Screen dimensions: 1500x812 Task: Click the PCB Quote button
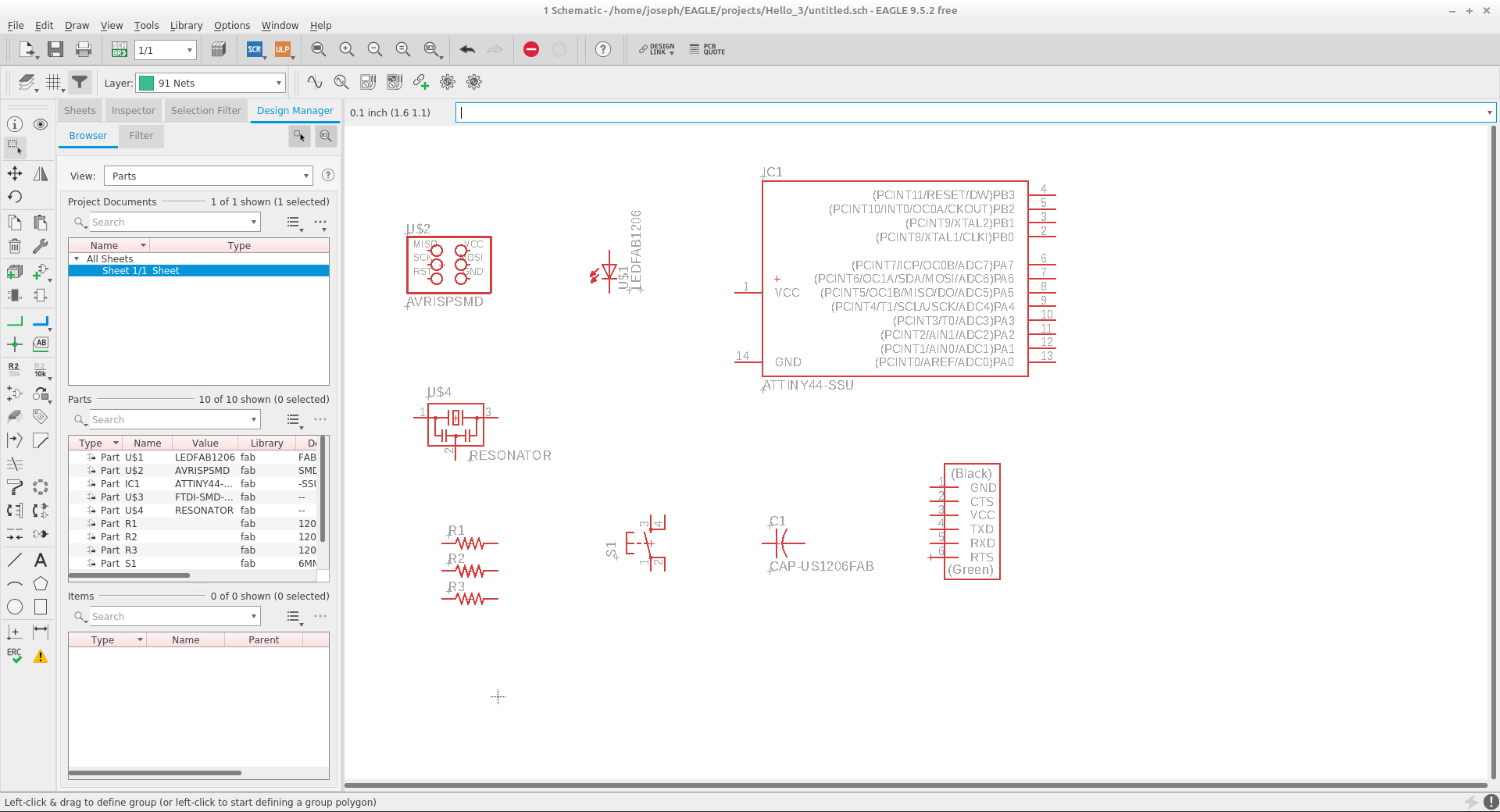(x=708, y=50)
